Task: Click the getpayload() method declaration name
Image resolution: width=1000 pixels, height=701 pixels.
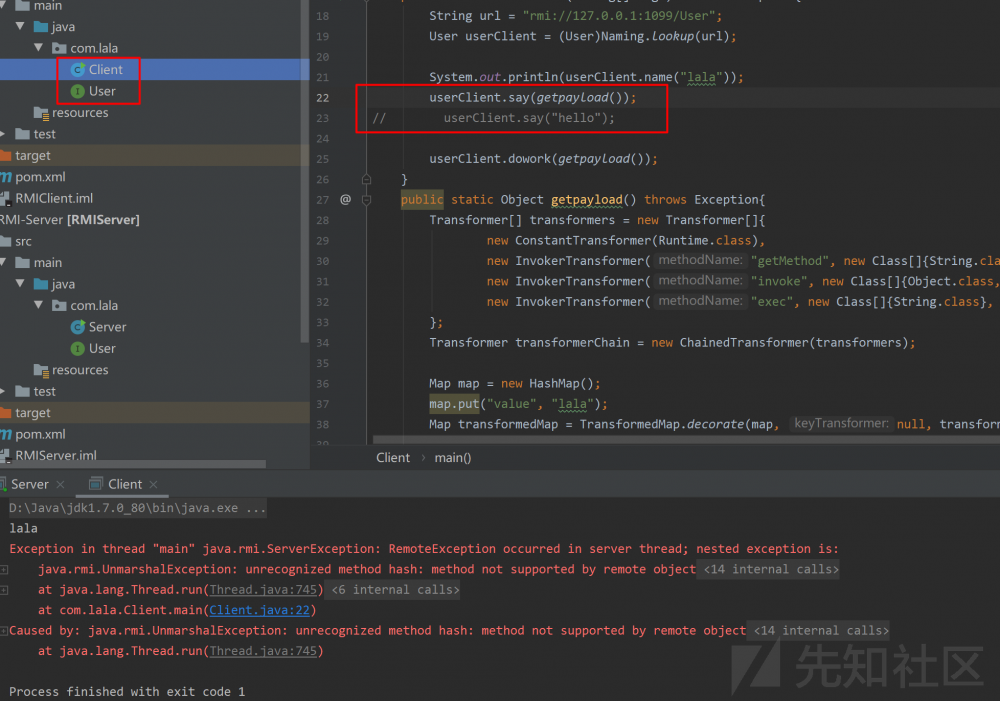Action: [x=587, y=200]
